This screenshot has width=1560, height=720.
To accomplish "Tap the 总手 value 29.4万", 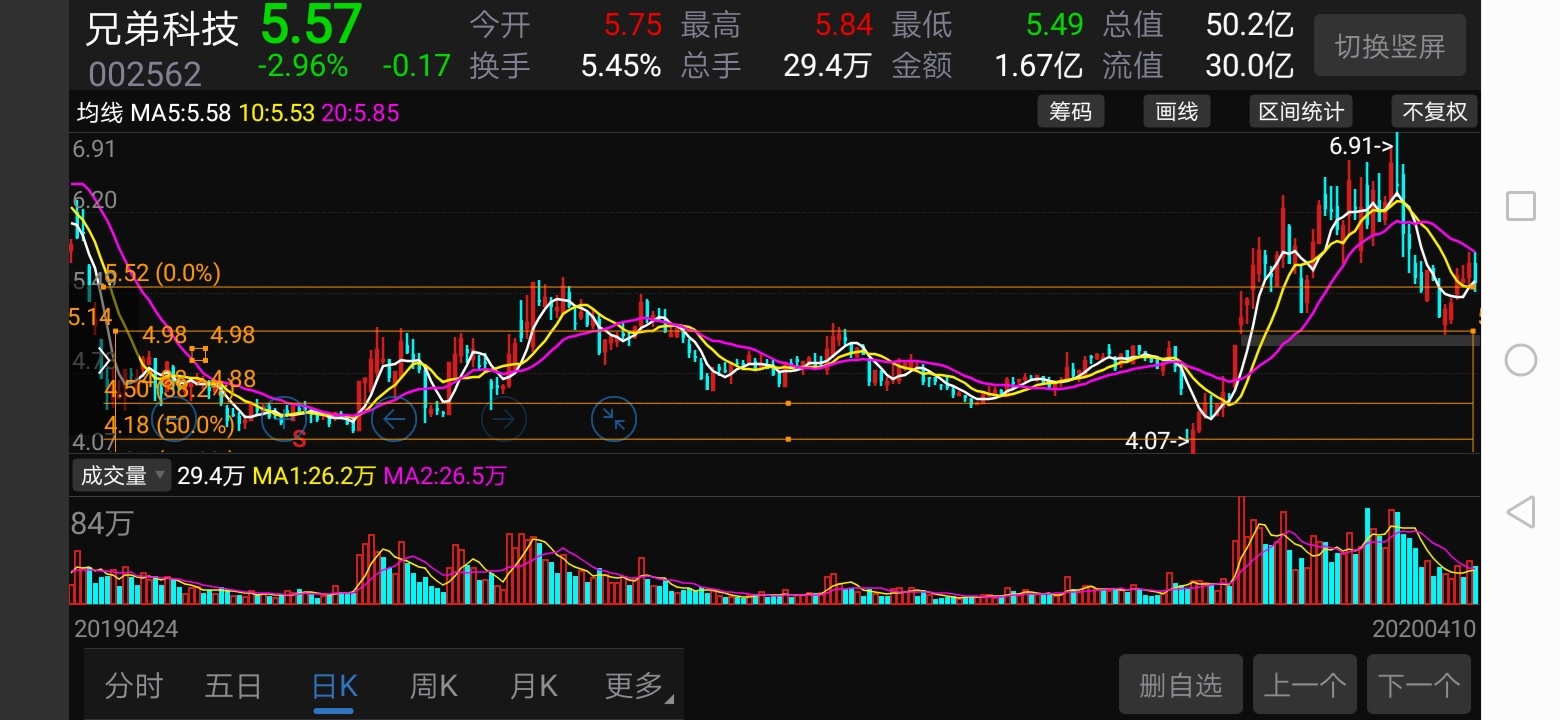I will 827,66.
